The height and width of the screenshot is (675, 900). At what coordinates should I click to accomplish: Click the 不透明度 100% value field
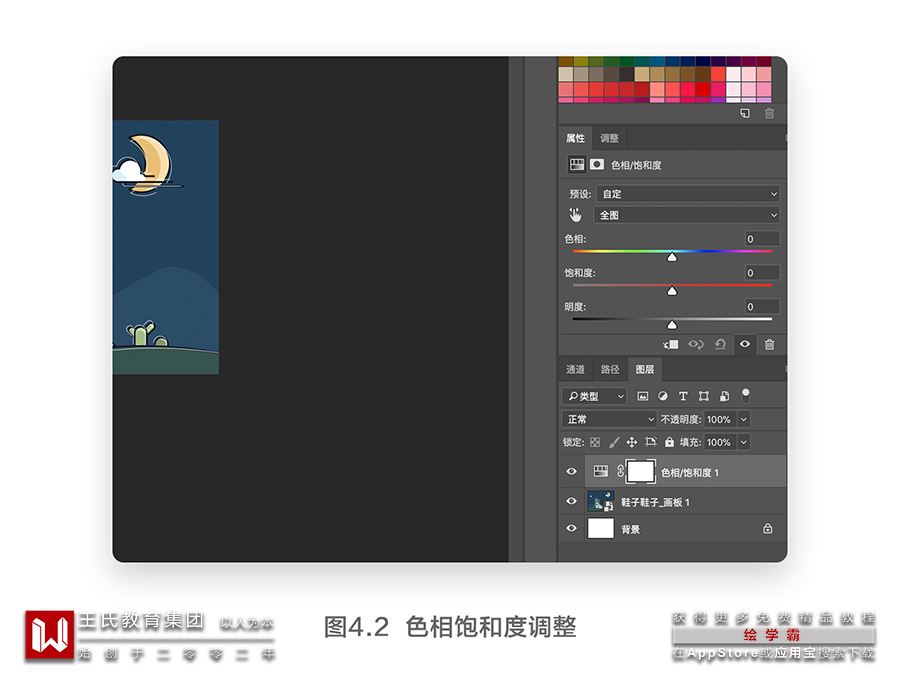[x=720, y=419]
